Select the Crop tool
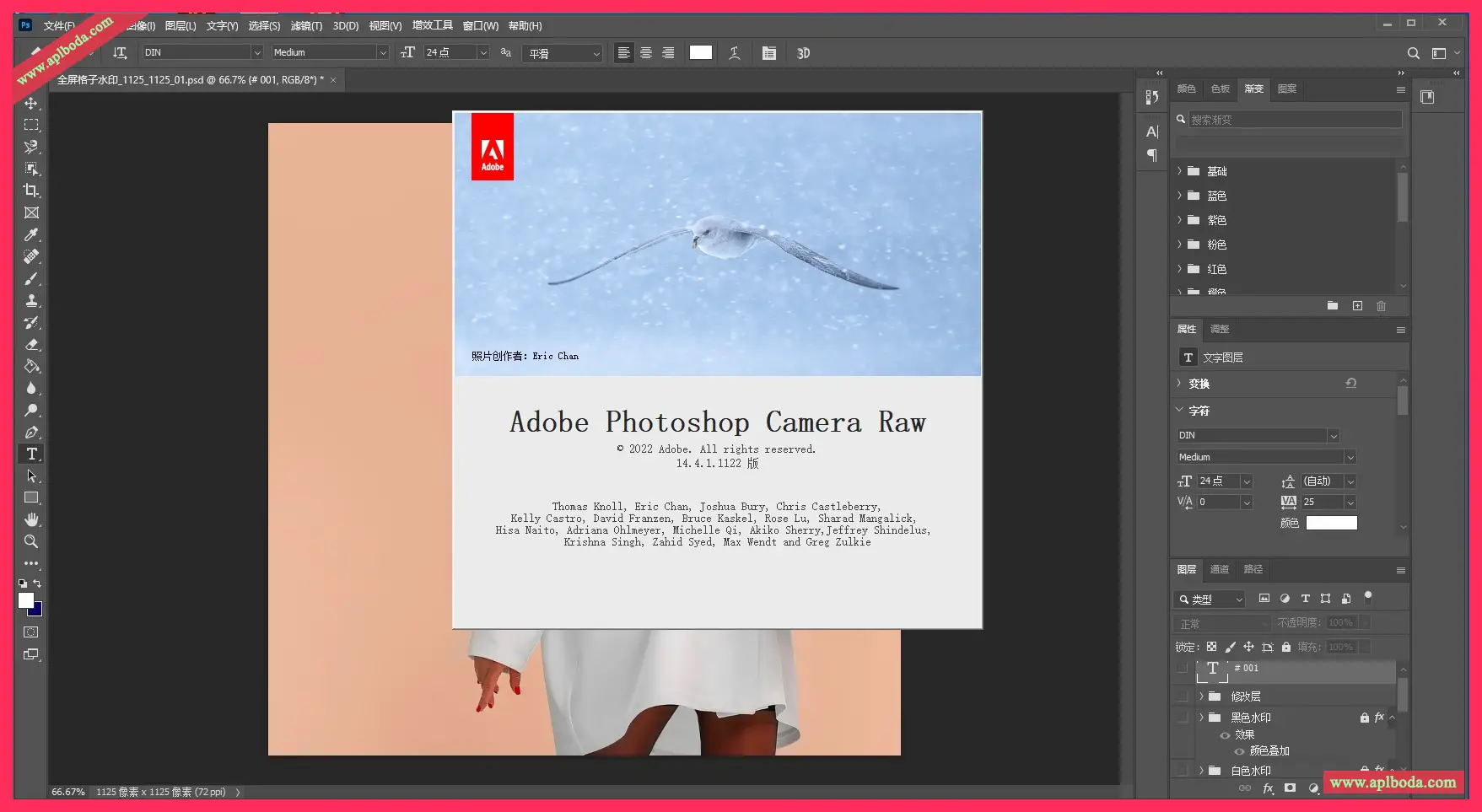1482x812 pixels. pyautogui.click(x=31, y=191)
